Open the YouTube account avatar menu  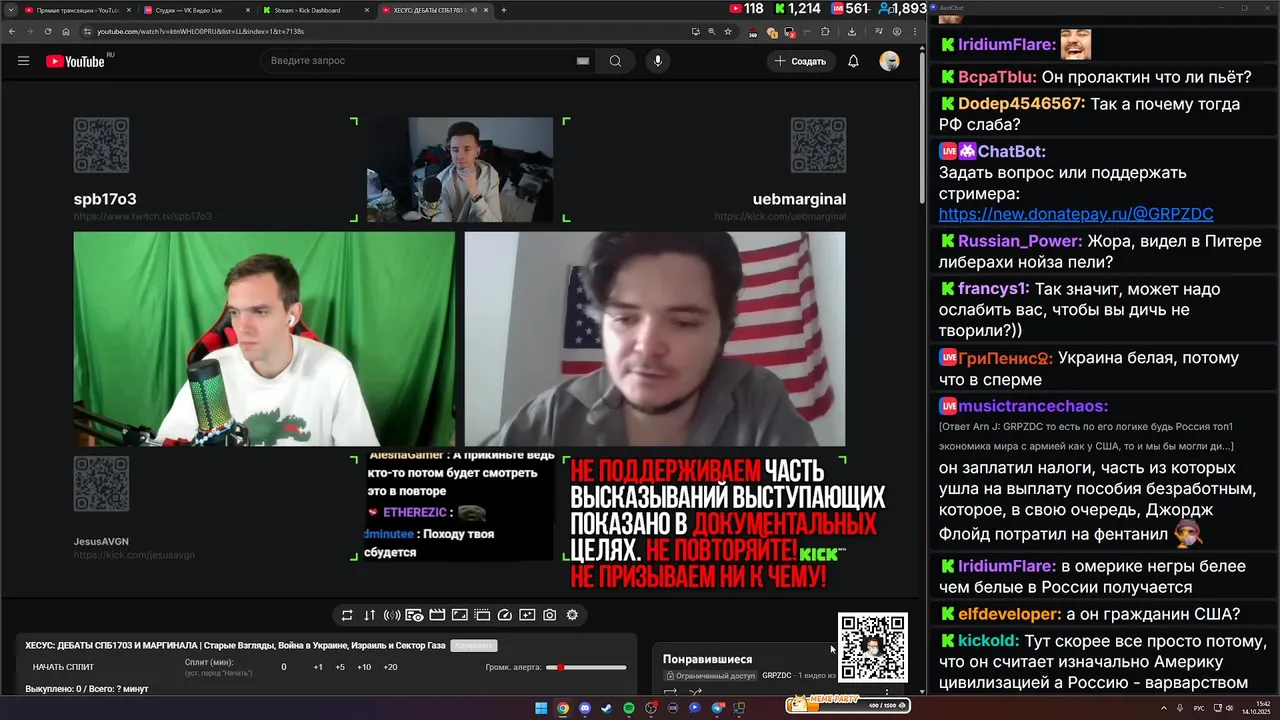[x=889, y=61]
